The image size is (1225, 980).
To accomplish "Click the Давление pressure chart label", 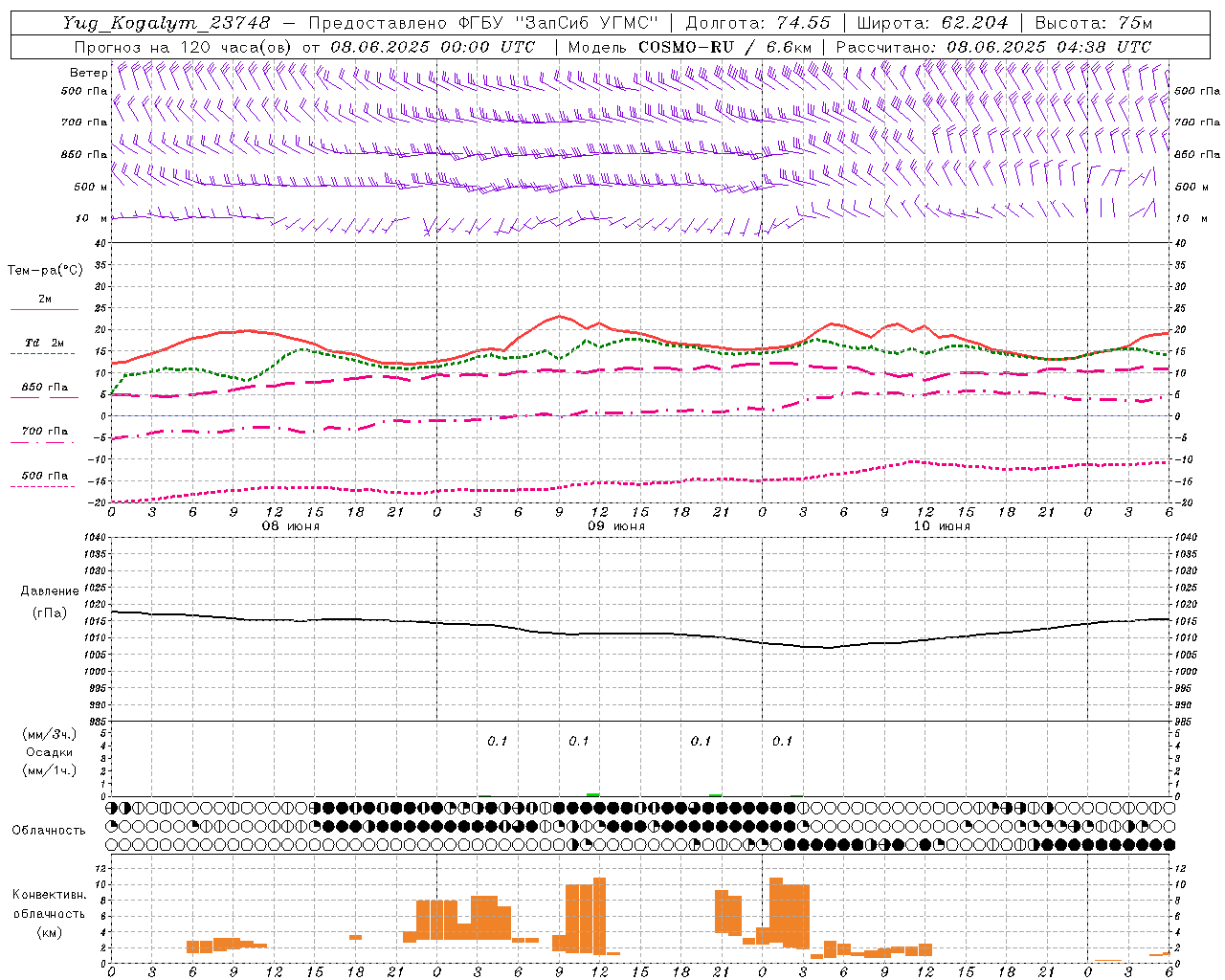I will click(50, 591).
